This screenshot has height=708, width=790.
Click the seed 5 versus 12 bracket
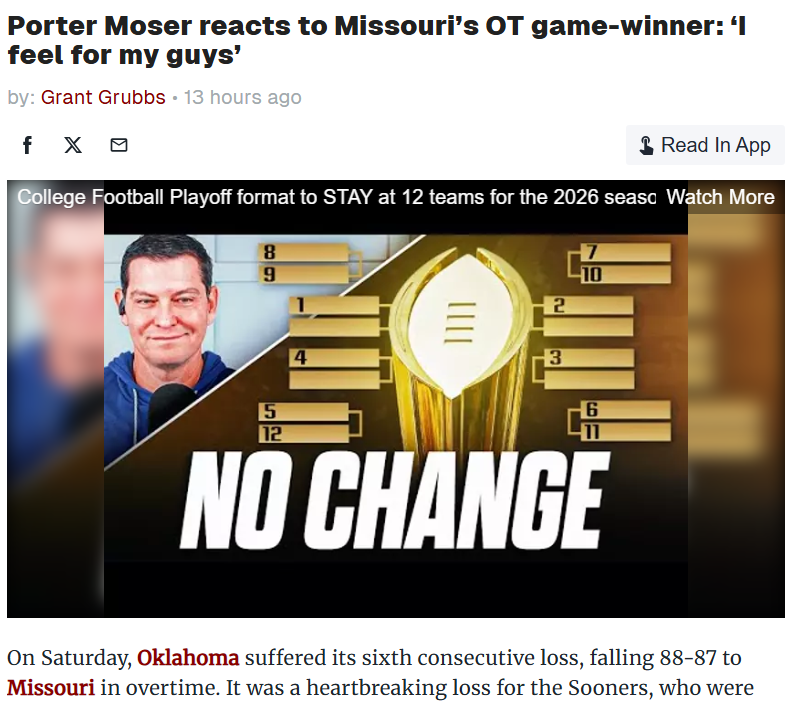[x=305, y=422]
